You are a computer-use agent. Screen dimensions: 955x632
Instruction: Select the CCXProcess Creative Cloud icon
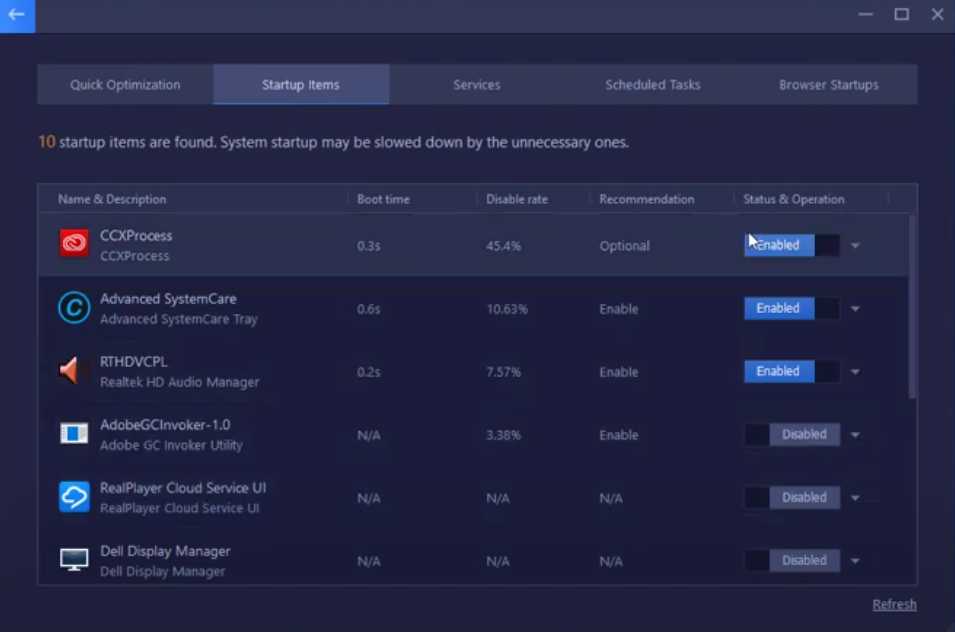74,244
